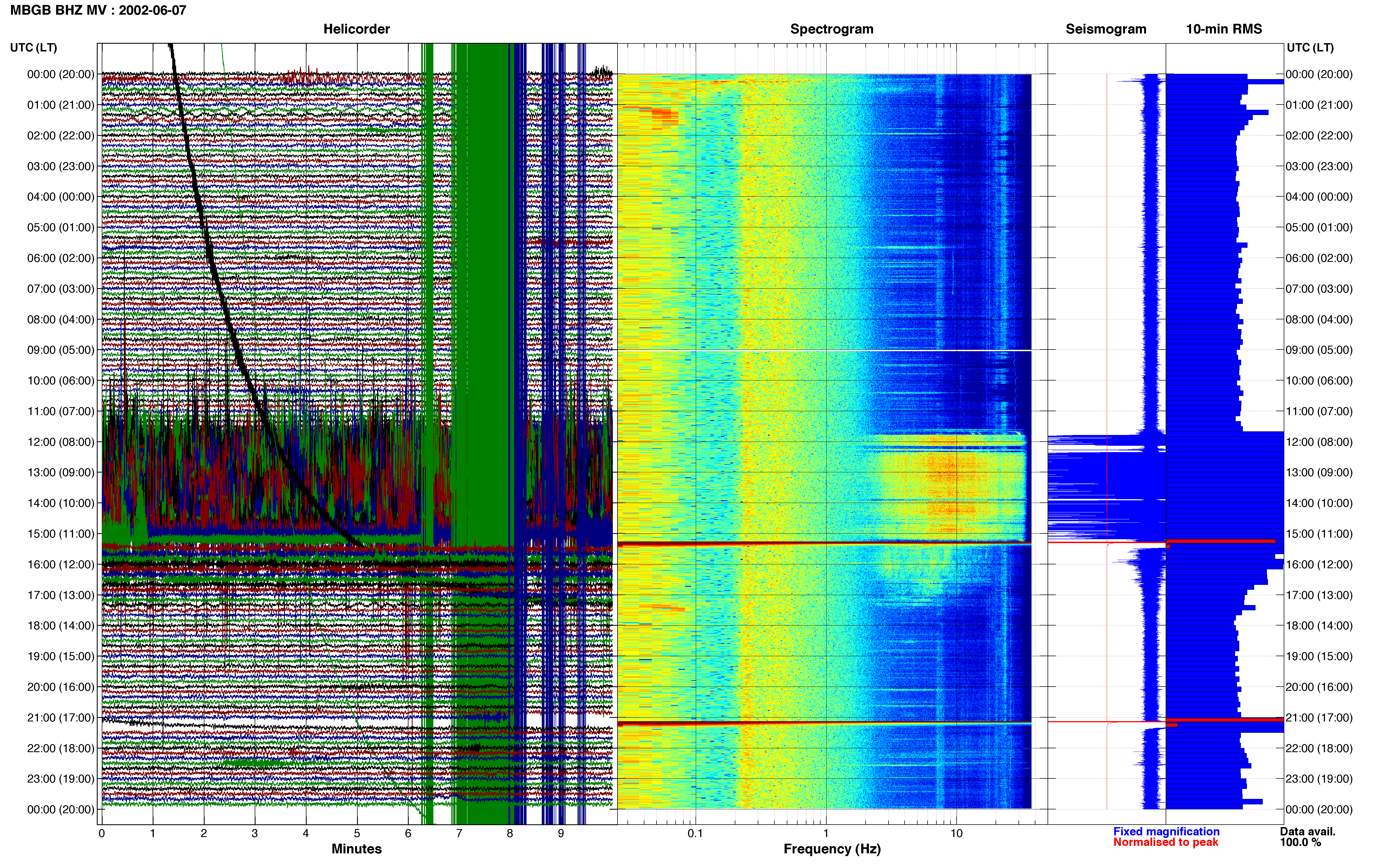
Task: Click right time label '12:00 (08:00)'
Action: [x=1319, y=442]
